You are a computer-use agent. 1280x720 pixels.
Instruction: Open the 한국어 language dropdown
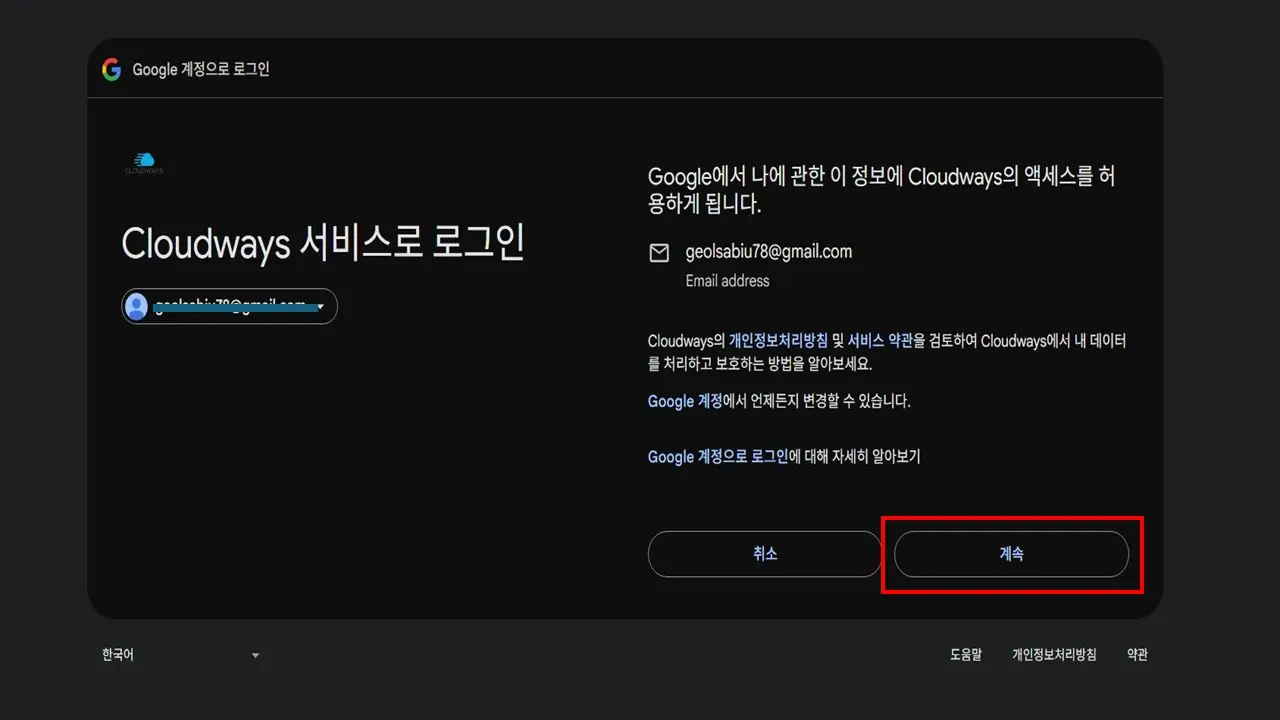[x=181, y=655]
